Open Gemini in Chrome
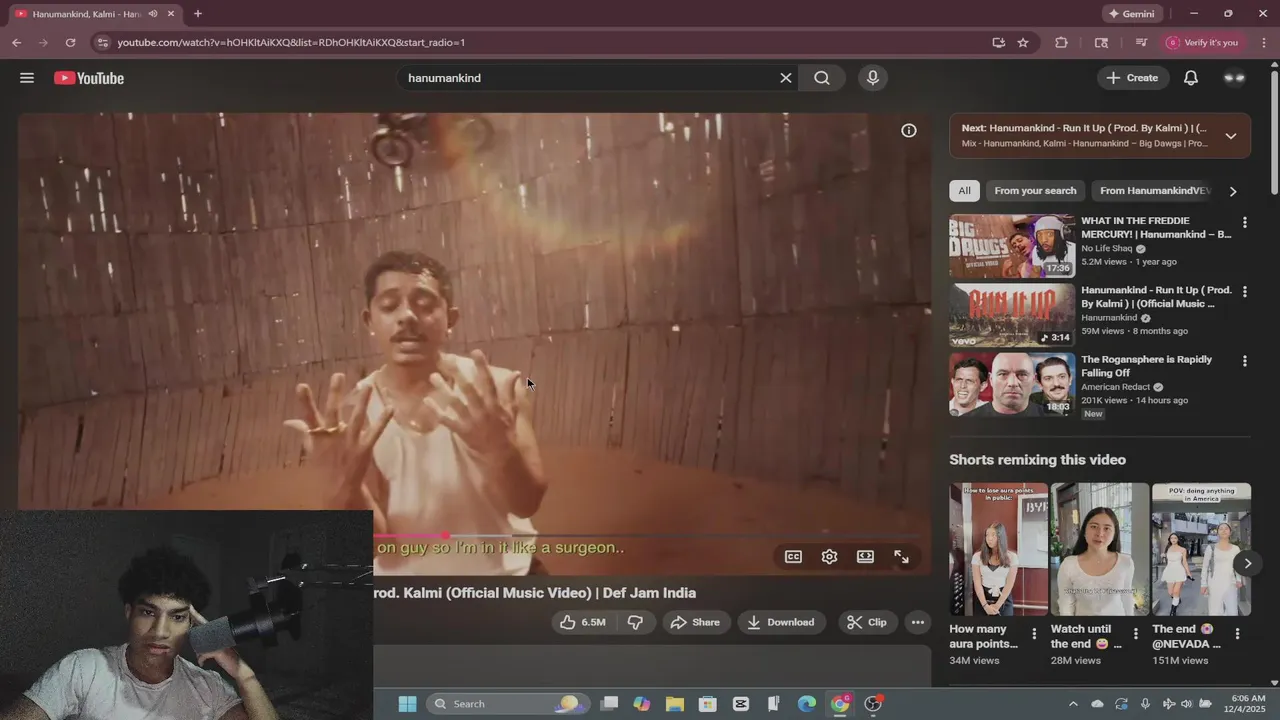The height and width of the screenshot is (720, 1280). [x=1132, y=14]
